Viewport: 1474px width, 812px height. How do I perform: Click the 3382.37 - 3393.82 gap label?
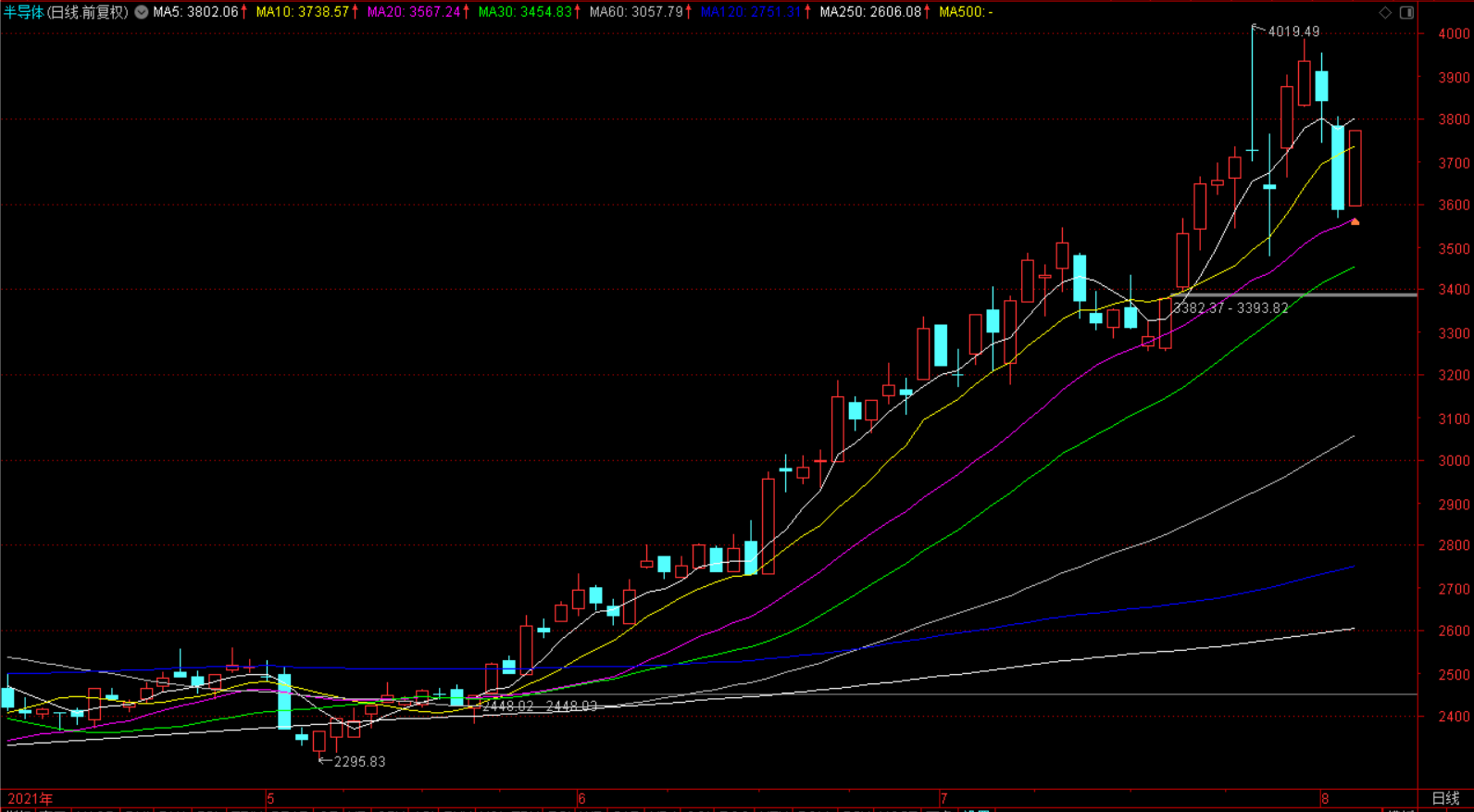pos(1230,307)
